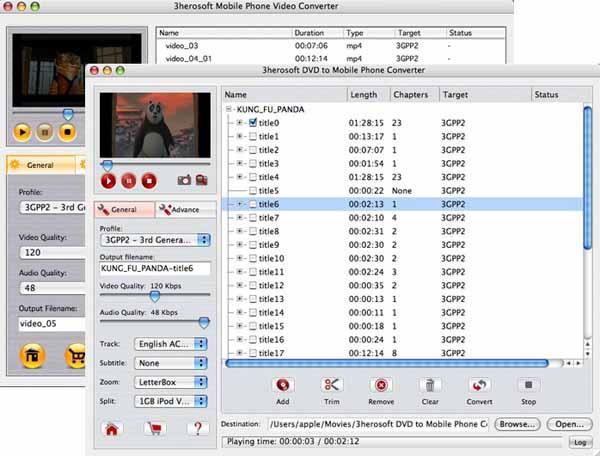The width and height of the screenshot is (600, 456).
Task: Click the Stop conversion icon
Action: 528,385
